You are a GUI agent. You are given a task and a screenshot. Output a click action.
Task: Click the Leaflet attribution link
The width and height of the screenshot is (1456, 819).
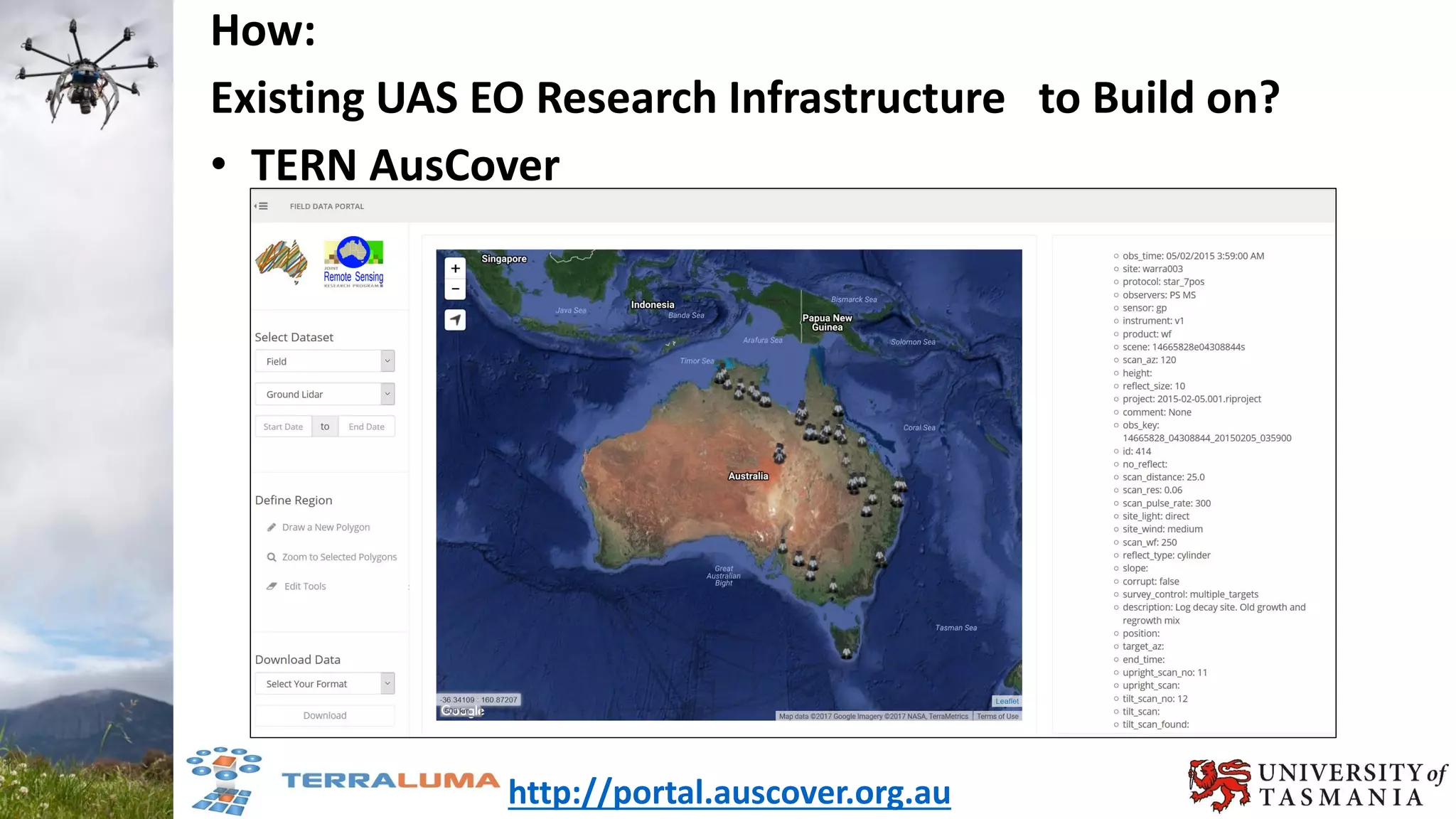pos(1007,701)
